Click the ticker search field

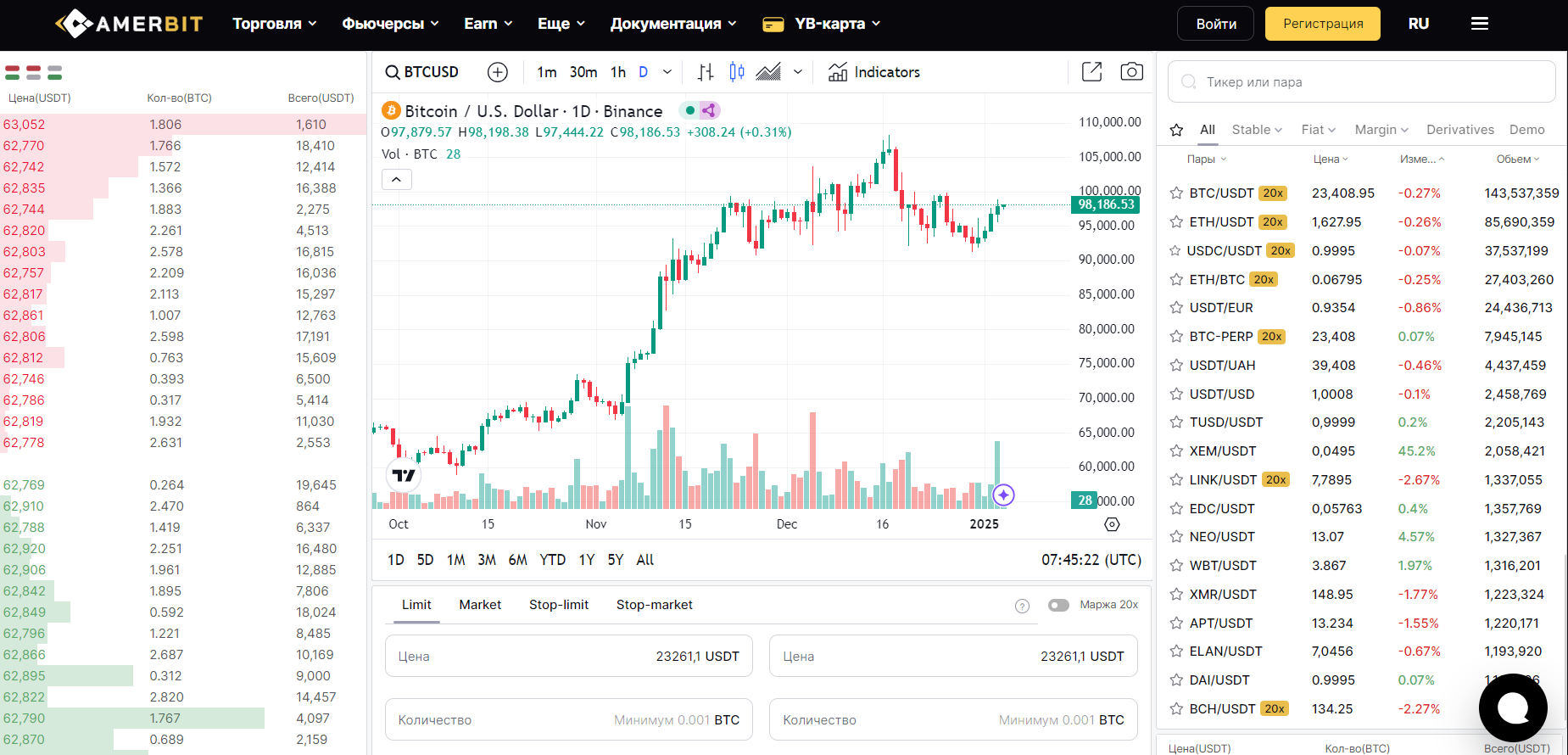point(1362,81)
